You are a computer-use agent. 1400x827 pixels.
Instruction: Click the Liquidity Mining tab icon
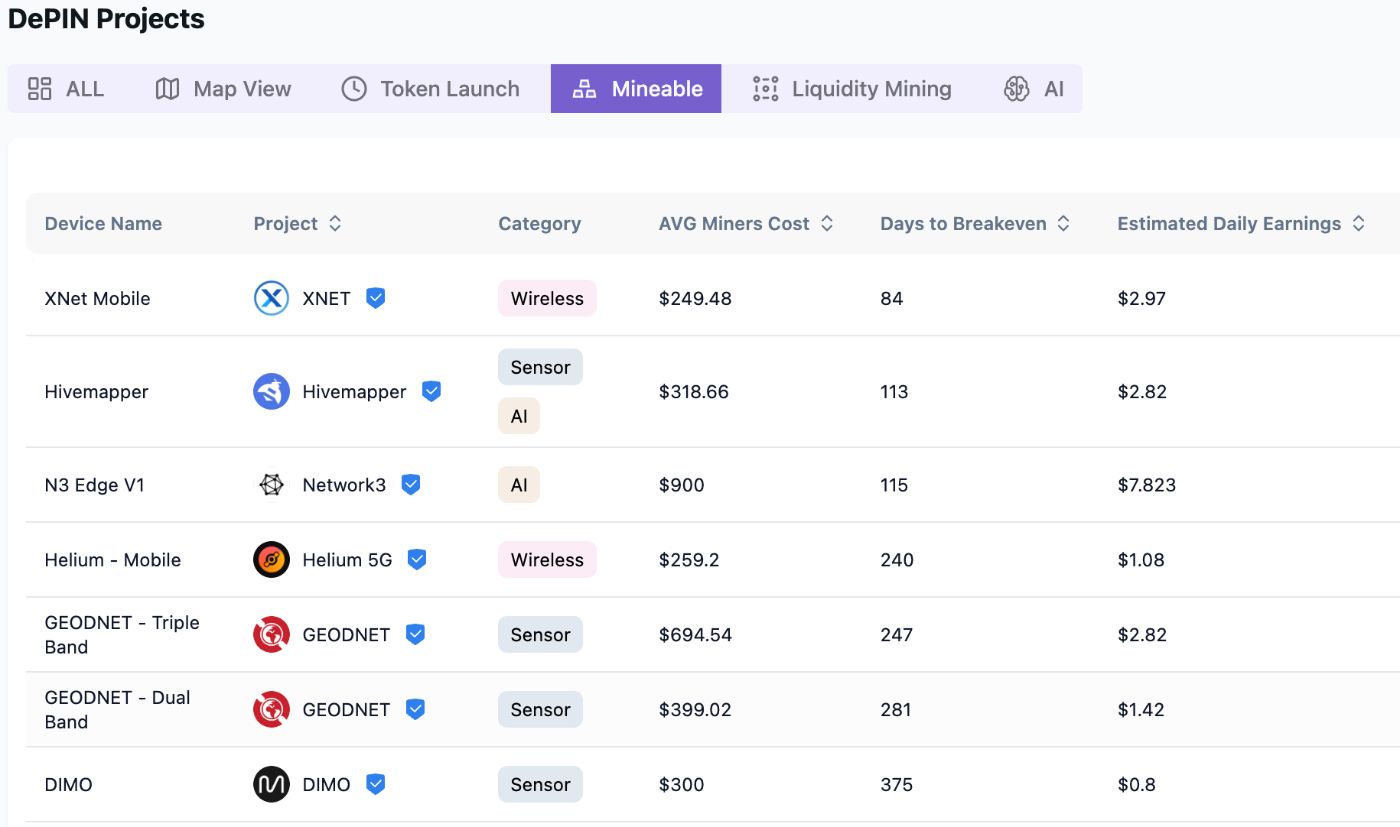point(765,89)
